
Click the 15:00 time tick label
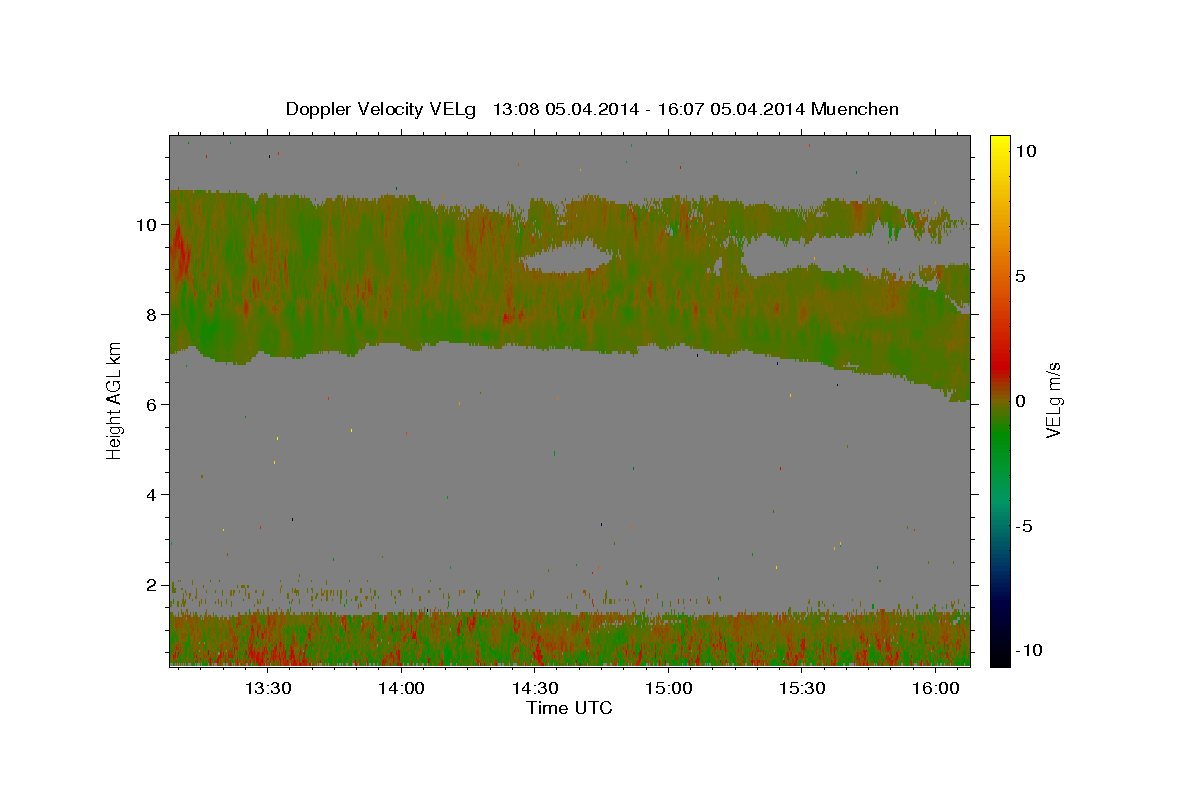[x=668, y=688]
